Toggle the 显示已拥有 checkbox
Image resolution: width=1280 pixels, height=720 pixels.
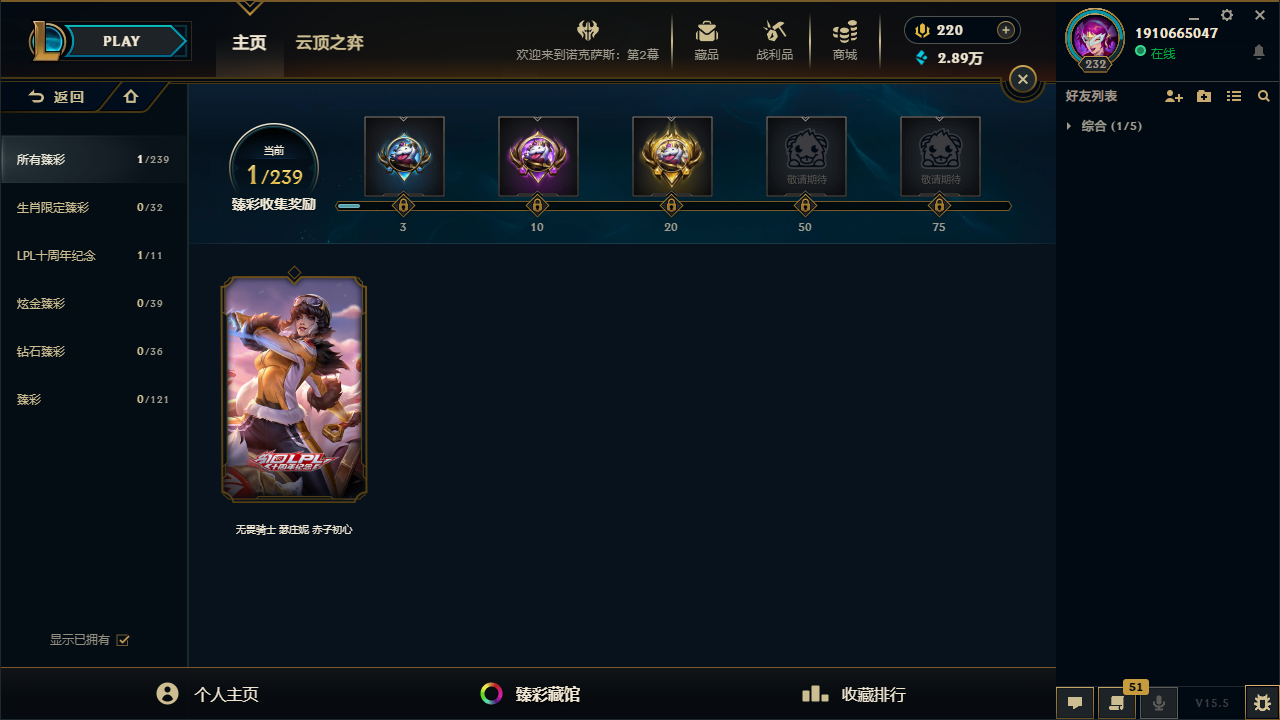pos(123,640)
